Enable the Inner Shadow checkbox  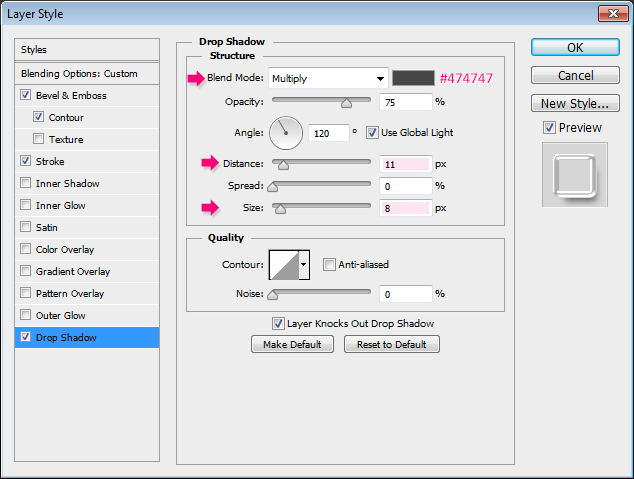pyautogui.click(x=25, y=183)
